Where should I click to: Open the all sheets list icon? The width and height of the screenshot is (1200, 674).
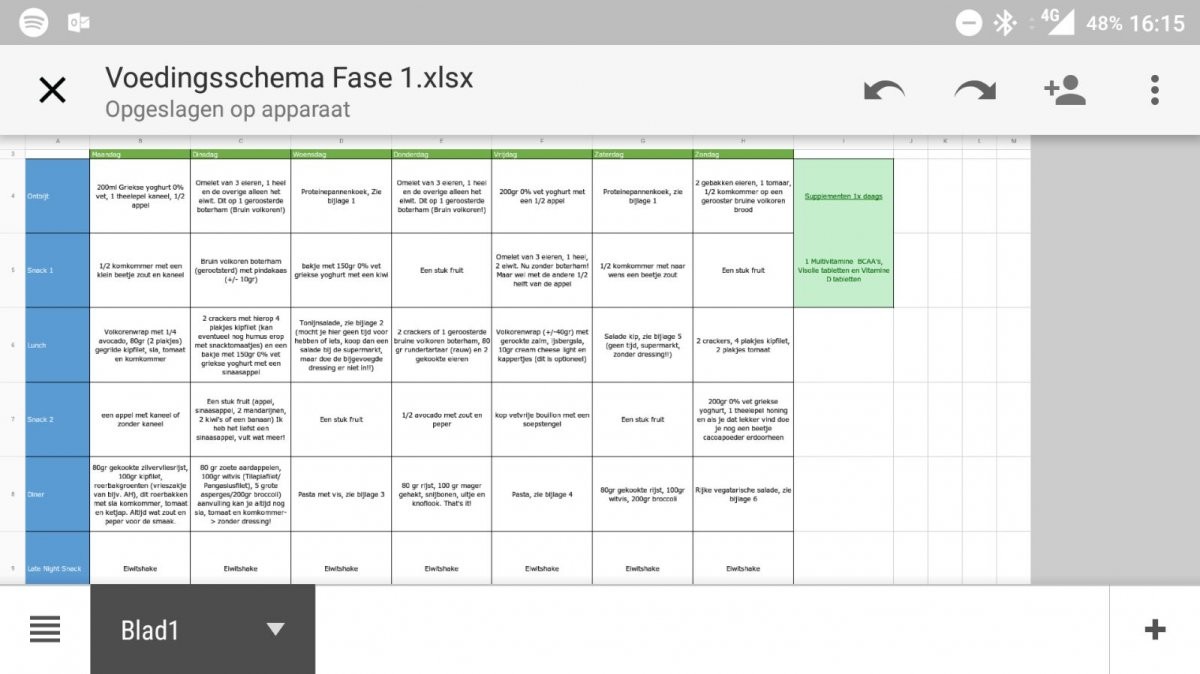point(45,629)
